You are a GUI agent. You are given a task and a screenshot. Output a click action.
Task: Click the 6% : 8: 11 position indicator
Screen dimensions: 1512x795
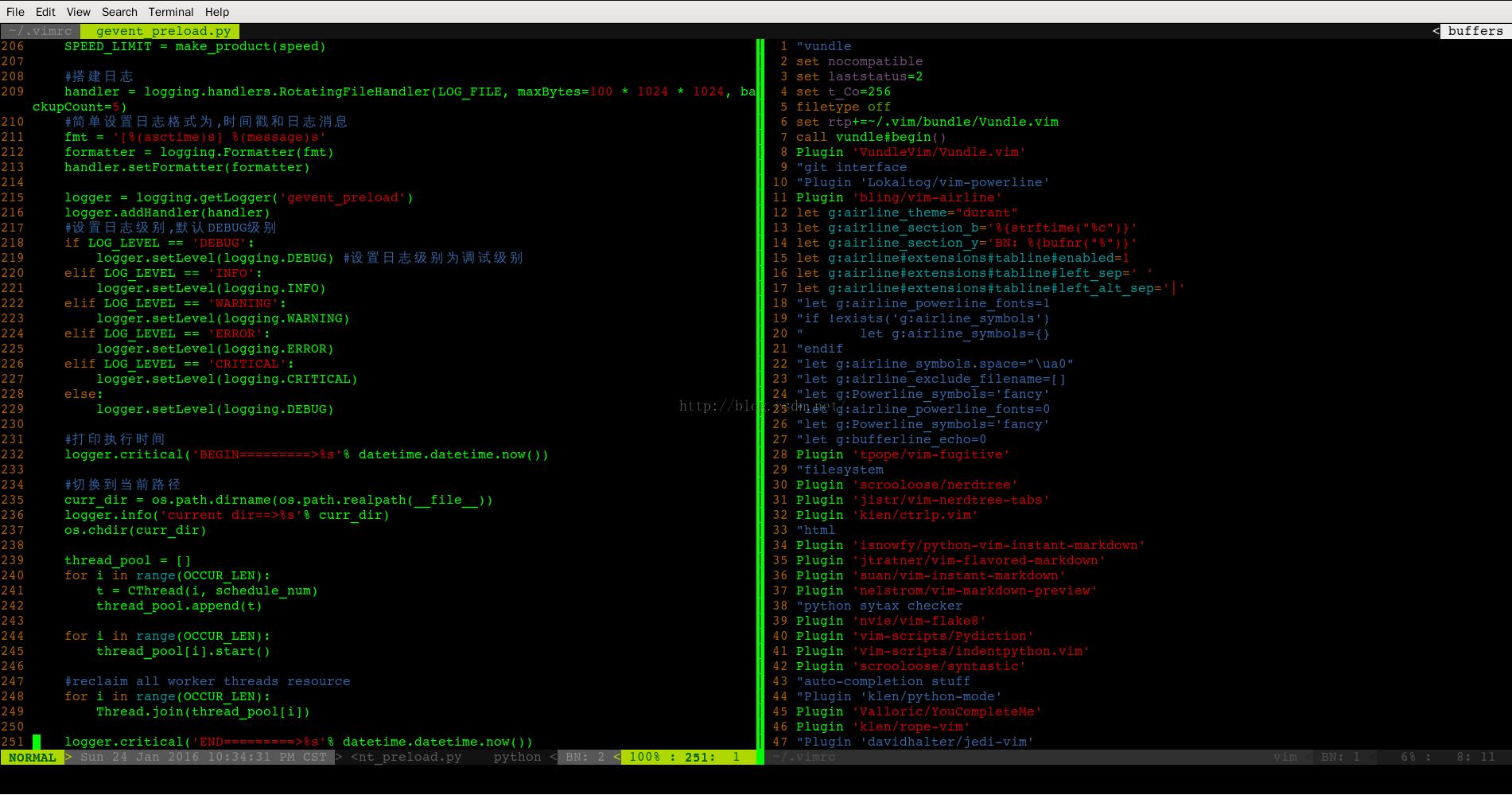1448,757
